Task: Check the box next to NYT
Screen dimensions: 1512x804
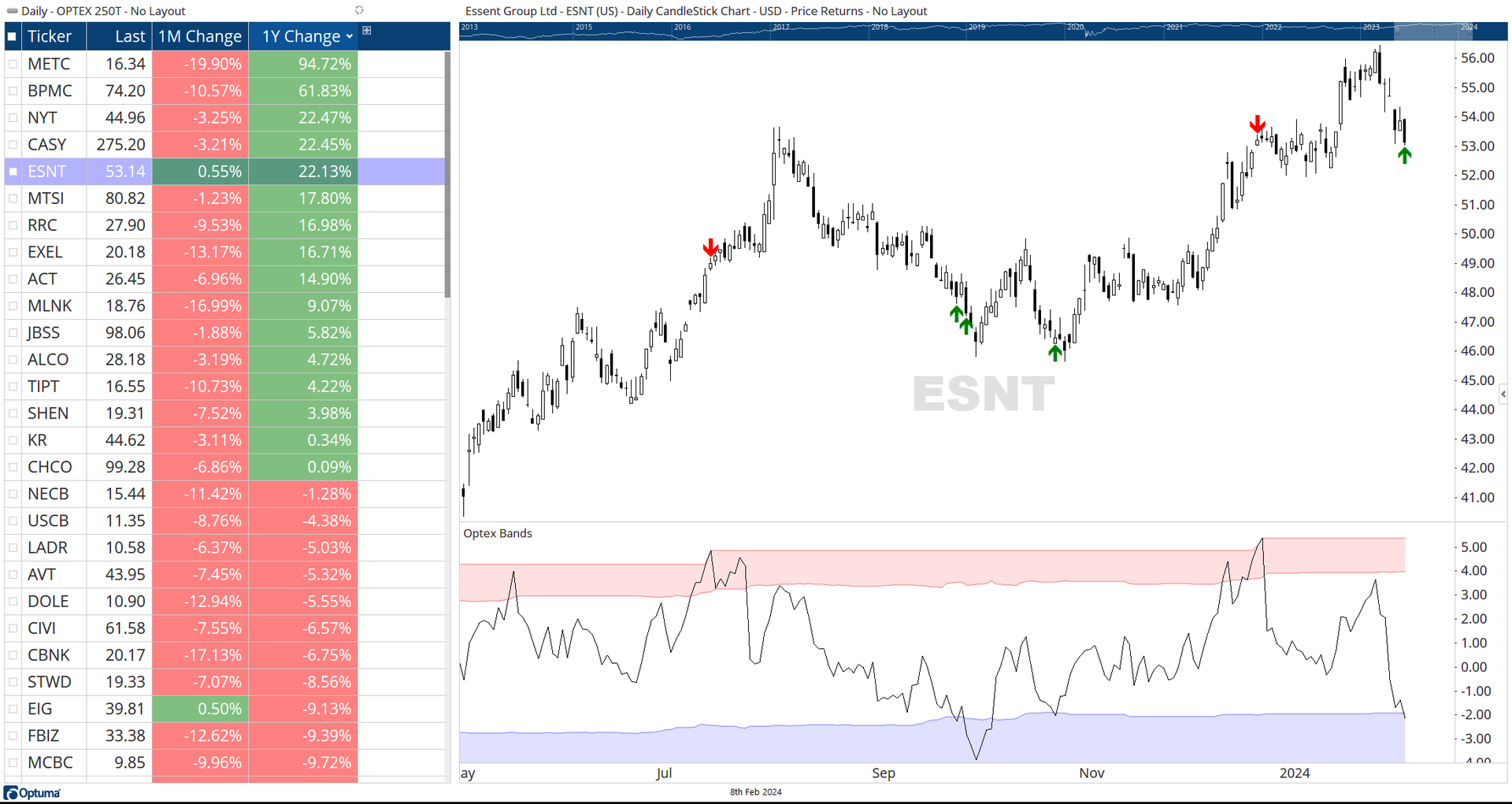Action: click(13, 118)
